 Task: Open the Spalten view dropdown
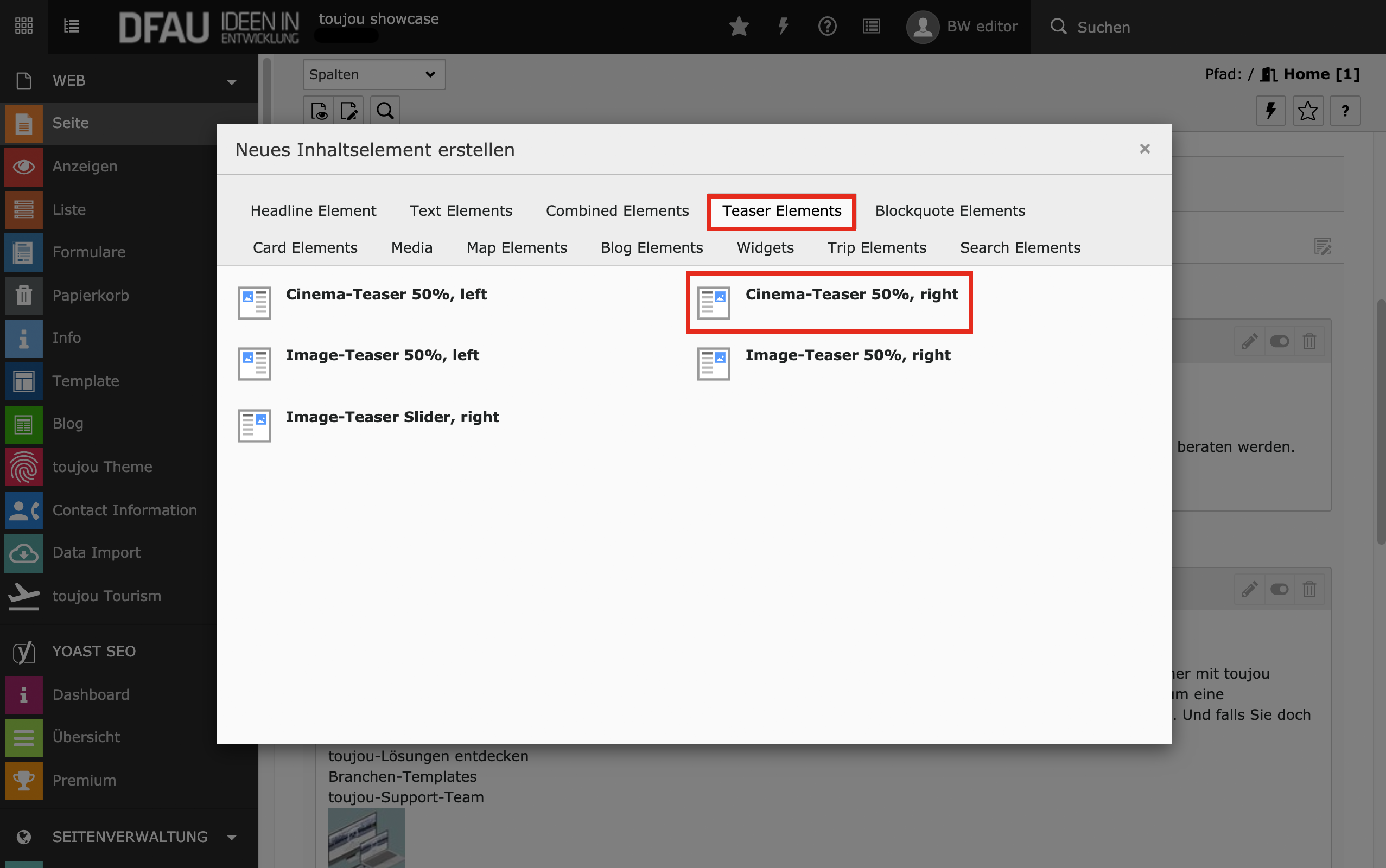(373, 74)
